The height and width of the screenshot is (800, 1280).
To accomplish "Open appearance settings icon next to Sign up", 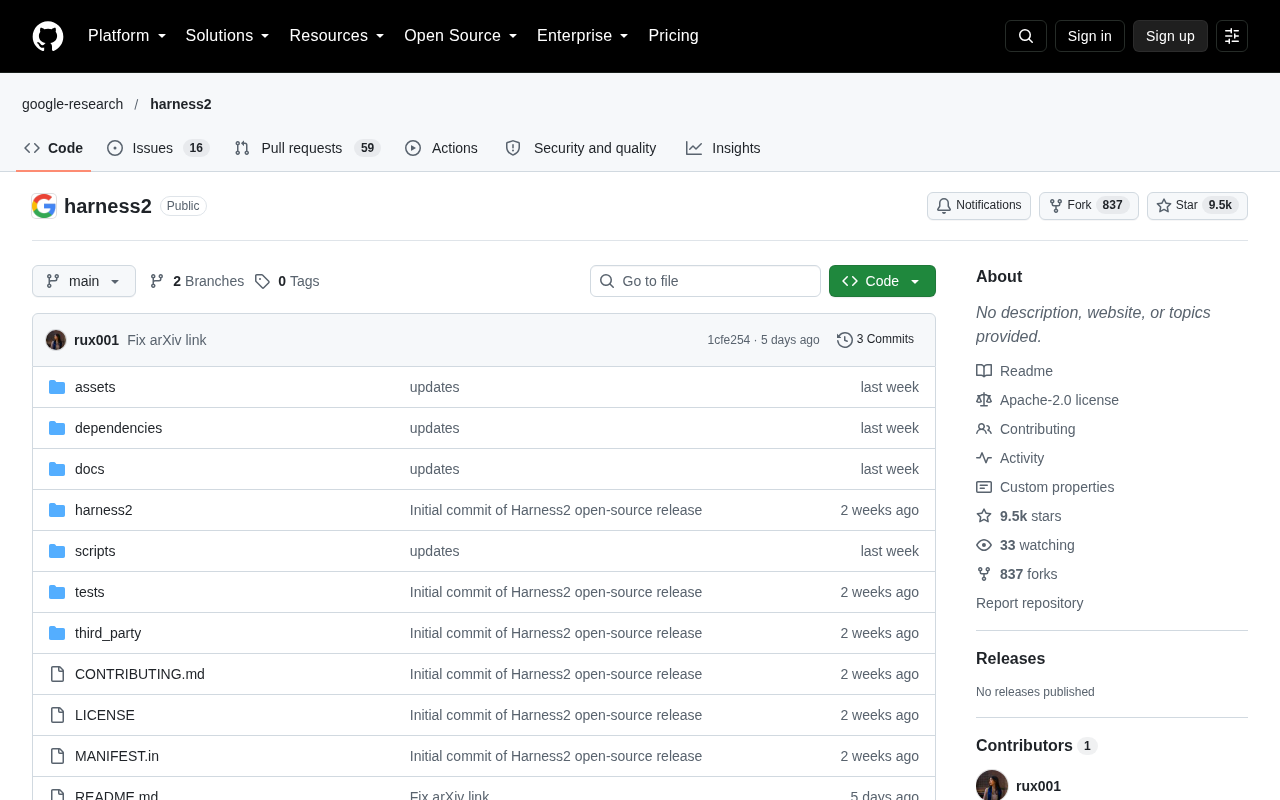I will [1232, 36].
